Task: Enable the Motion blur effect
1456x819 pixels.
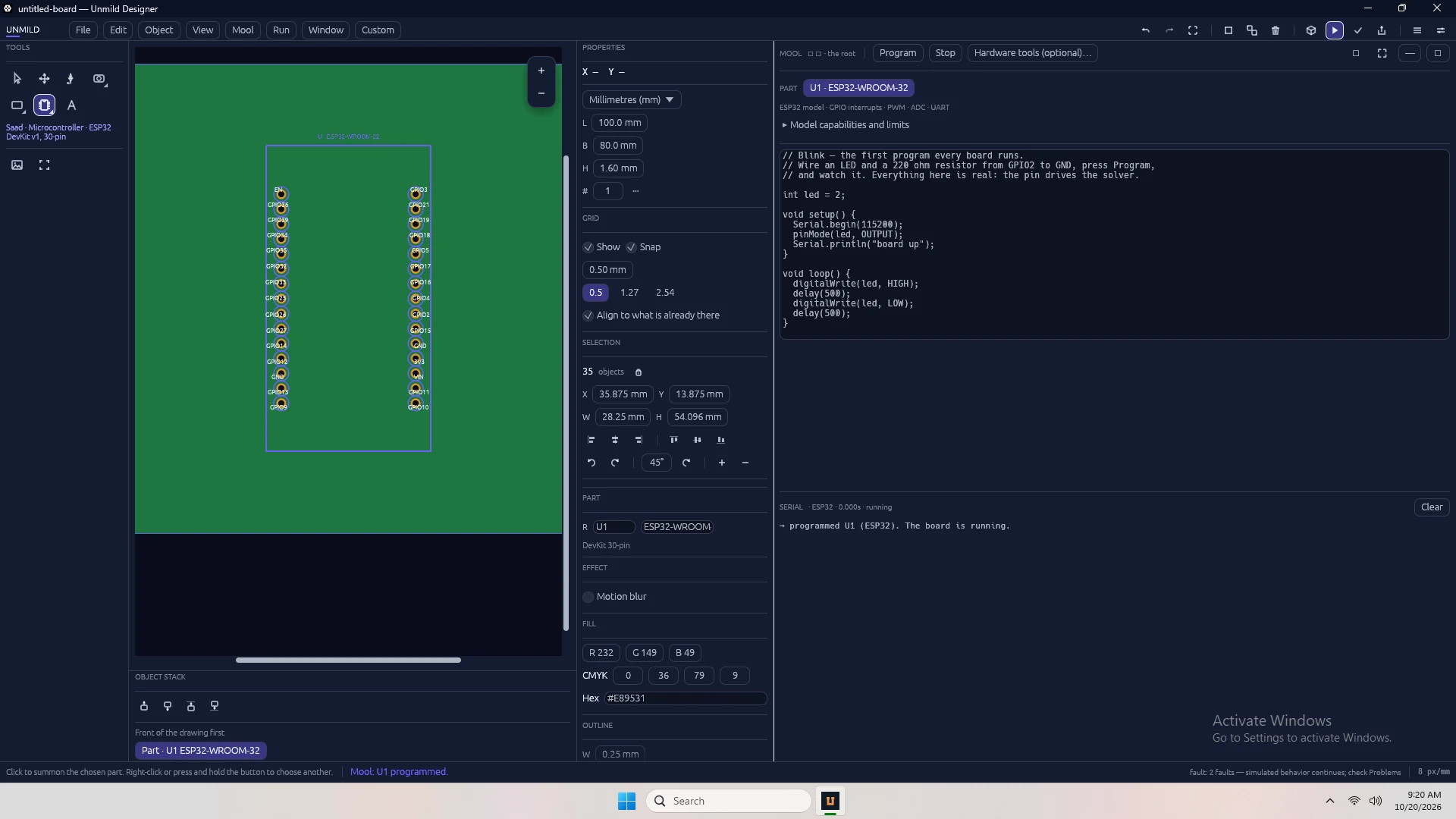Action: click(588, 597)
